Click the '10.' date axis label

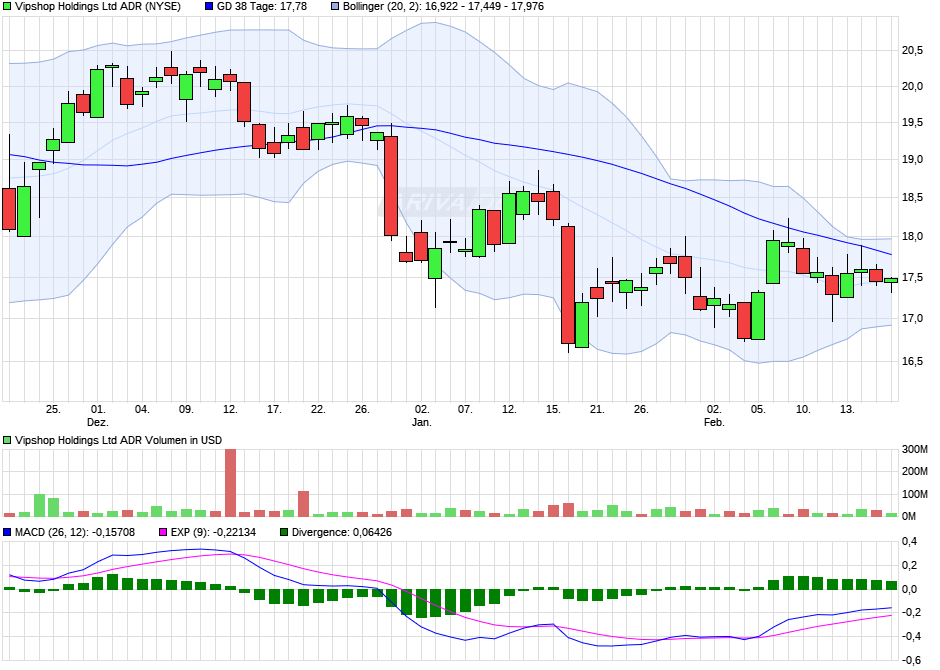[x=803, y=409]
